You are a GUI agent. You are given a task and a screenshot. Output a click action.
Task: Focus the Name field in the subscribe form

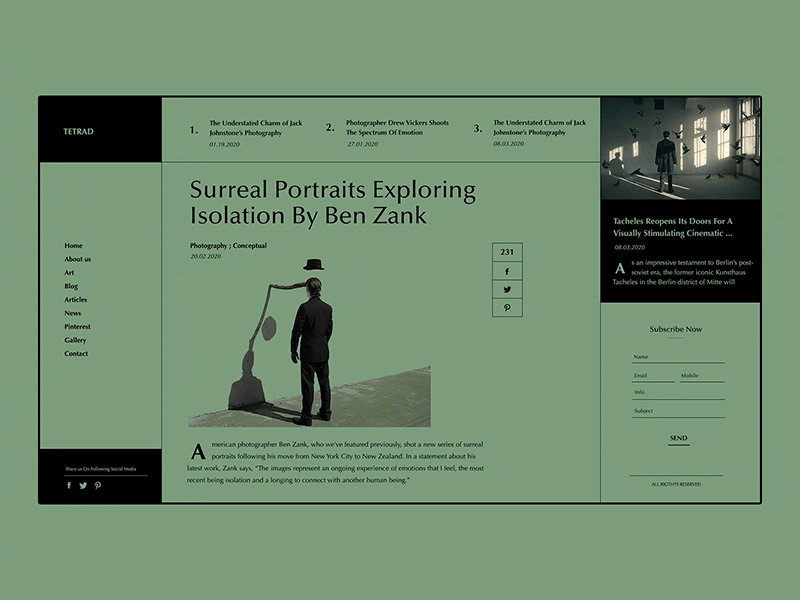pyautogui.click(x=678, y=357)
